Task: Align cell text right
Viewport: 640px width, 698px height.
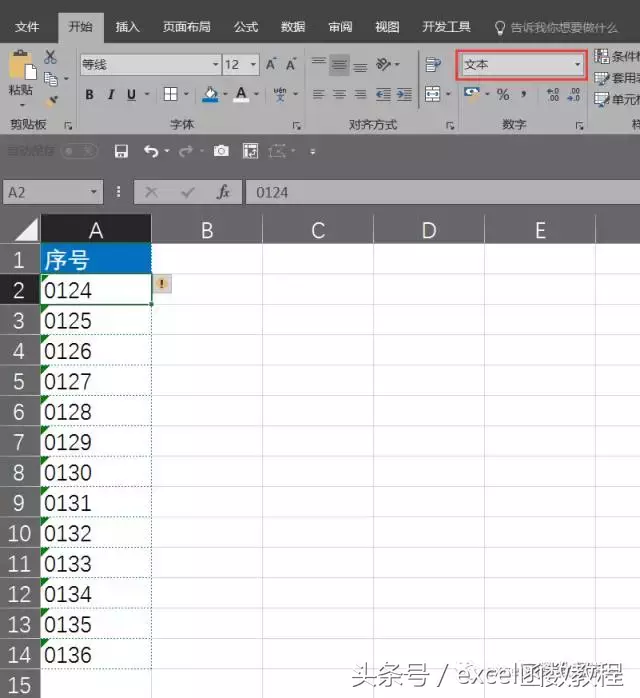Action: coord(360,94)
